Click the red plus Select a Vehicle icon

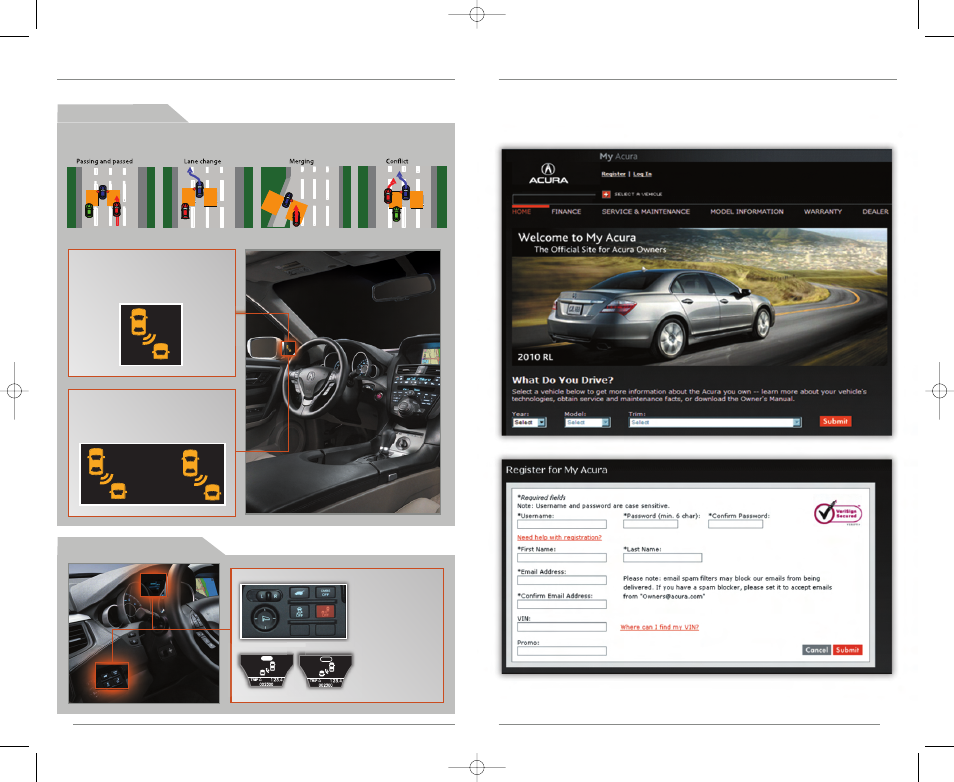pyautogui.click(x=606, y=194)
